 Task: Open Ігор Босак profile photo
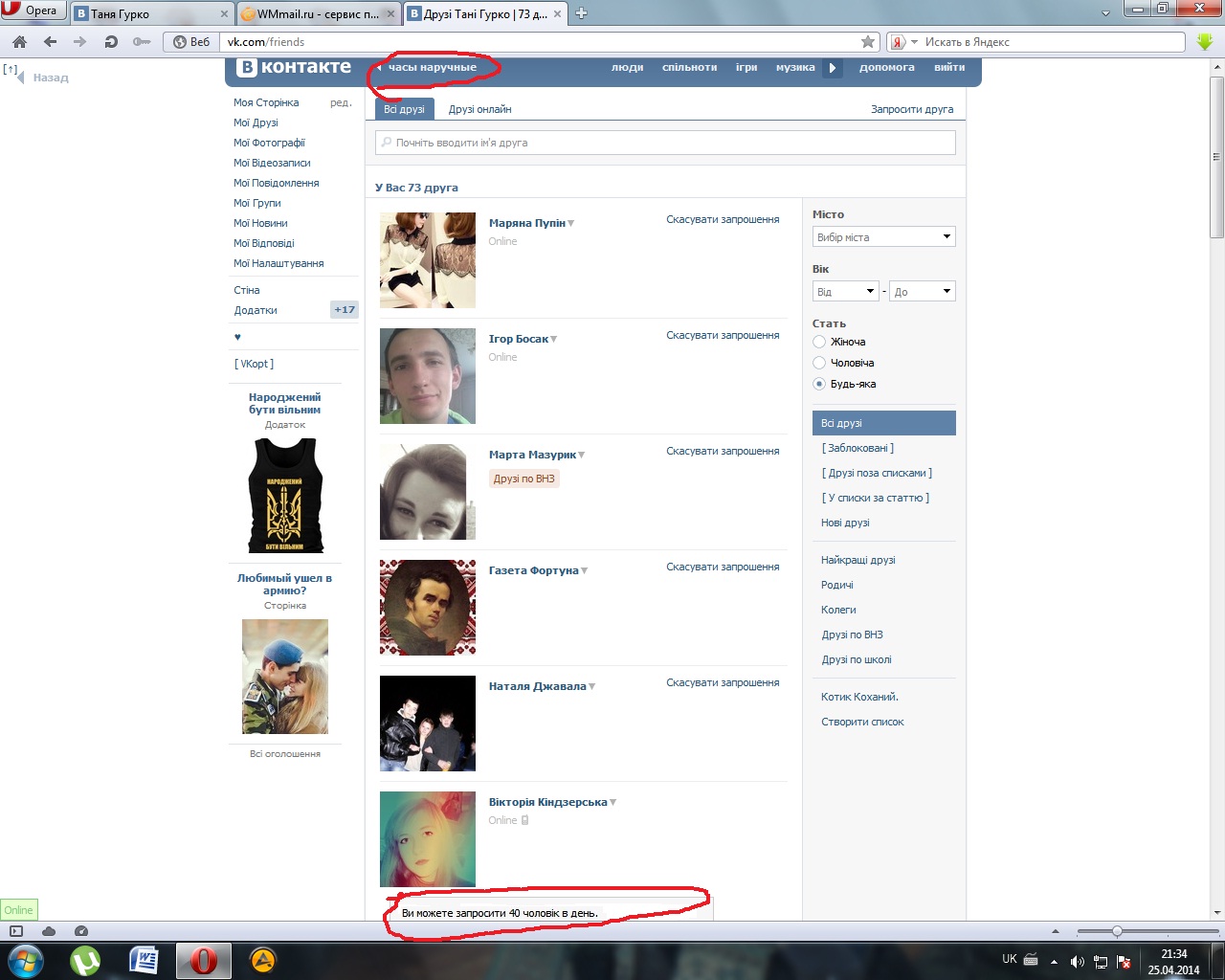[428, 376]
